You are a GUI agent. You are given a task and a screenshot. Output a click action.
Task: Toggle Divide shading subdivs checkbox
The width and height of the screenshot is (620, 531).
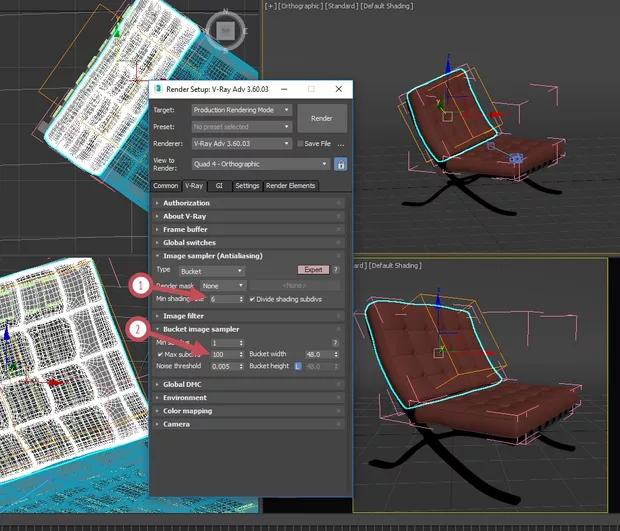coord(253,299)
